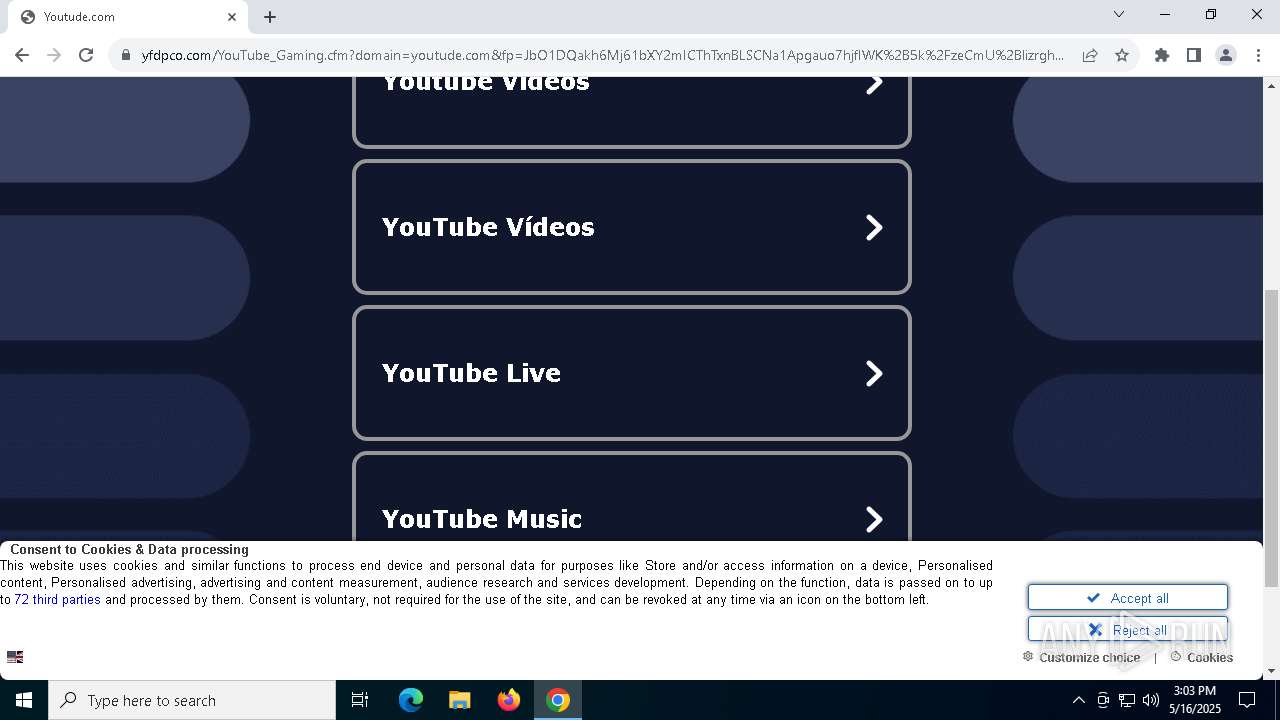Click the chevron on YouTube Live
Viewport: 1280px width, 720px height.
[x=874, y=374]
